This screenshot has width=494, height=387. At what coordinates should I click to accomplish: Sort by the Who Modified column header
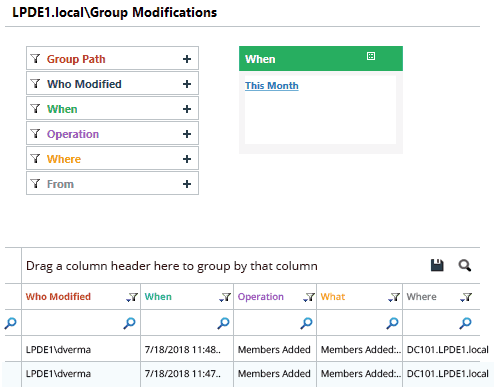(58, 297)
